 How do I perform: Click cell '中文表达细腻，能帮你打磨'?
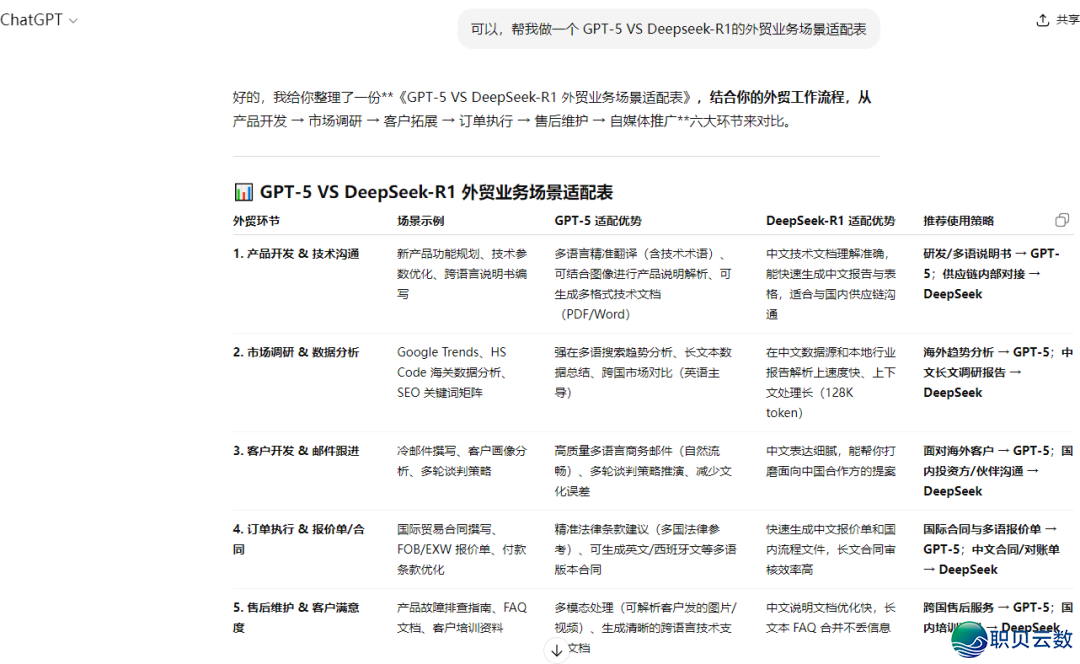[x=831, y=461]
